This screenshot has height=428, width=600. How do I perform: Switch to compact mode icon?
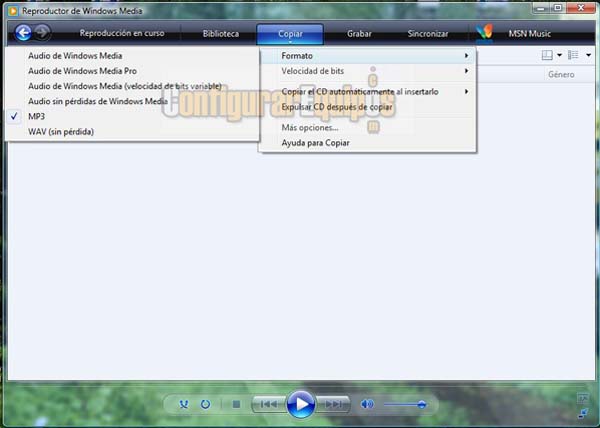point(583,413)
